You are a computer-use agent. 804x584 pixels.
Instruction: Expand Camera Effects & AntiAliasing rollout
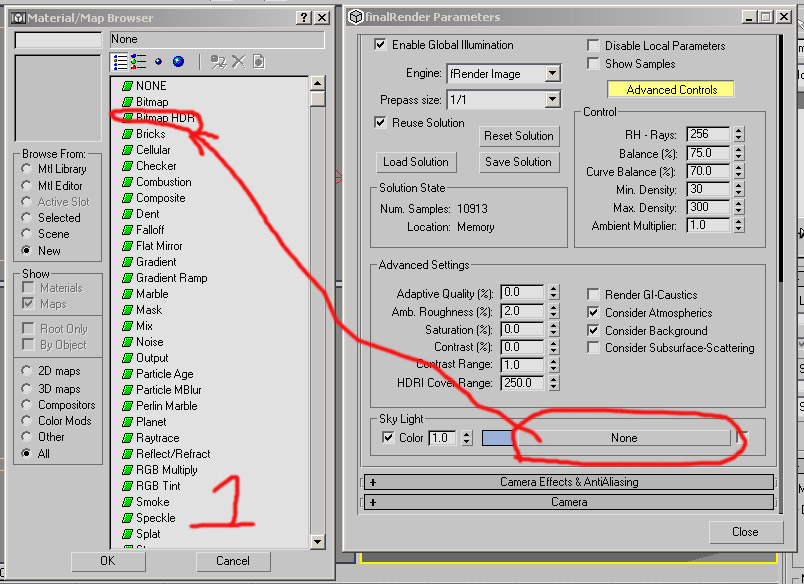(x=569, y=482)
